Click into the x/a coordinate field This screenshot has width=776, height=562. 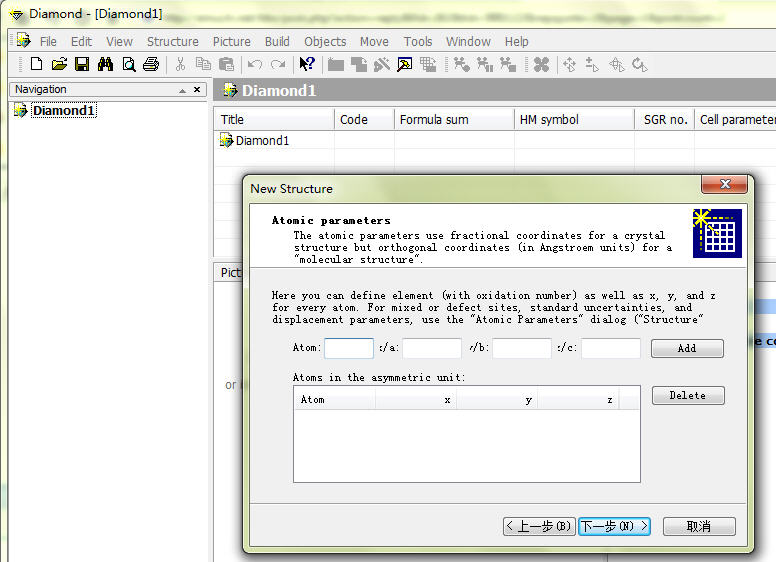click(x=432, y=348)
